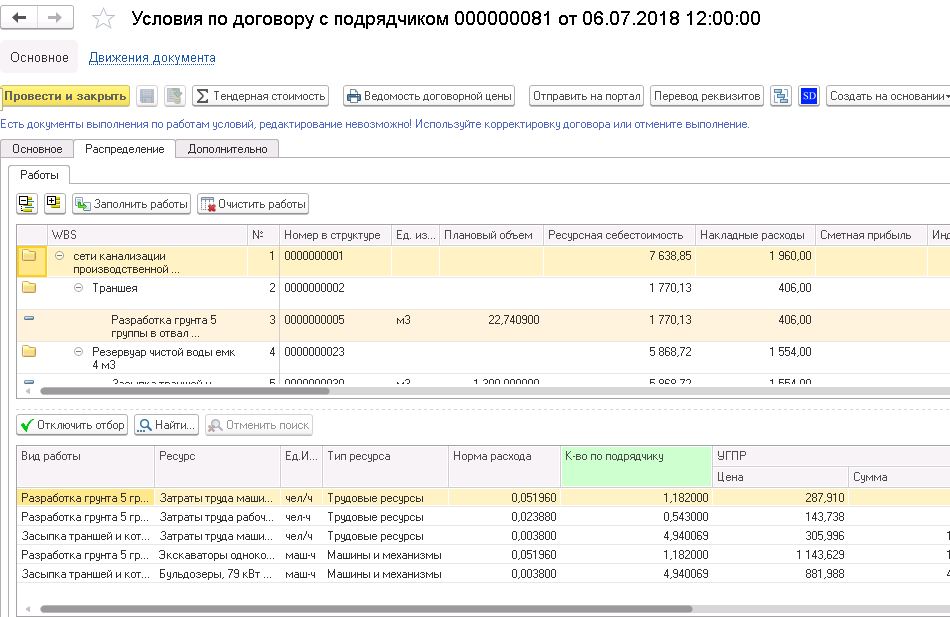Collapse the Резервуар чистой воды node

click(x=79, y=352)
